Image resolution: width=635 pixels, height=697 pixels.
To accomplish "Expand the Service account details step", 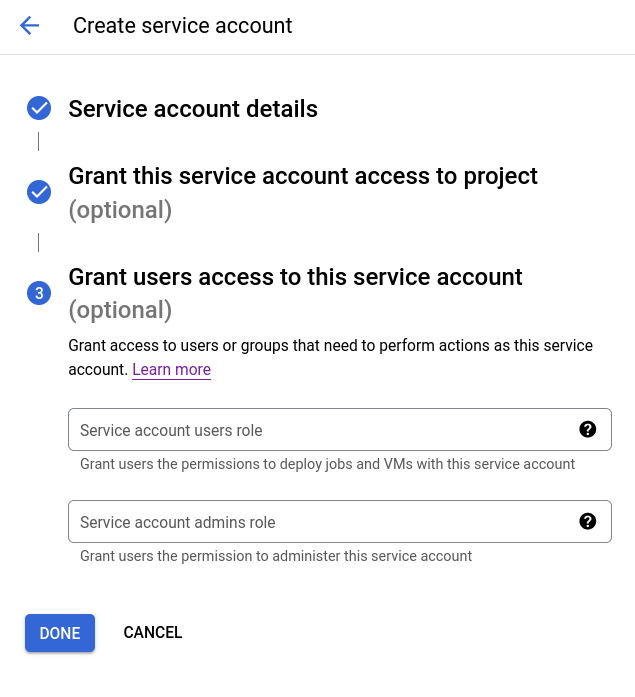I will 193,109.
